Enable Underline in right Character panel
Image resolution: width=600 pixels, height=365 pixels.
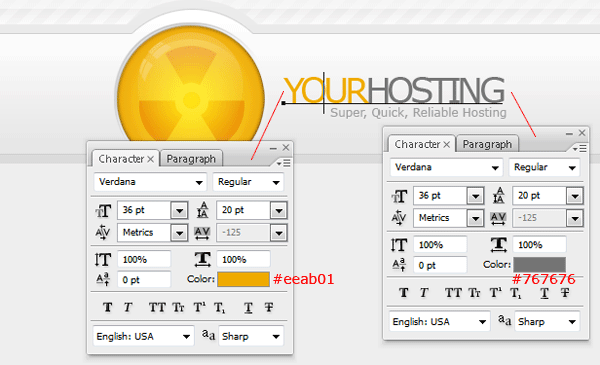click(x=544, y=293)
